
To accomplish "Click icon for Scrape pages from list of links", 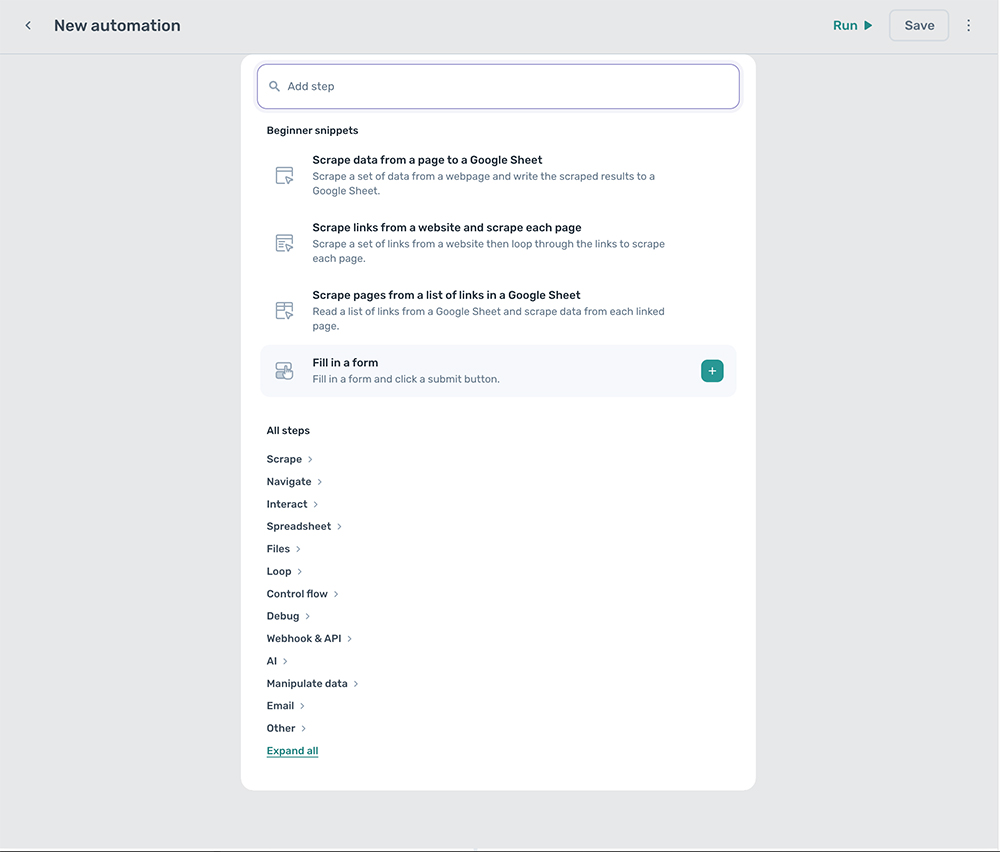I will coord(284,311).
